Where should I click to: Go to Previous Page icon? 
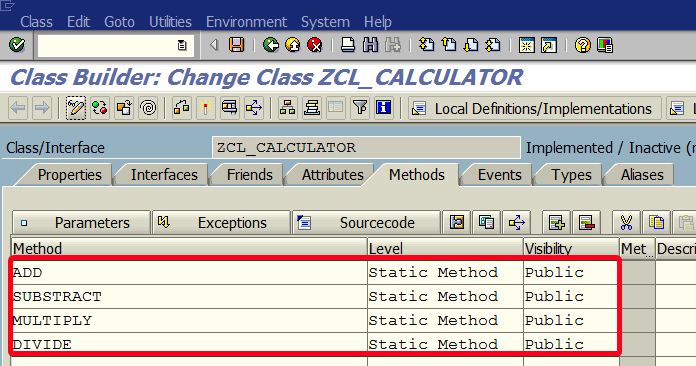[x=449, y=45]
